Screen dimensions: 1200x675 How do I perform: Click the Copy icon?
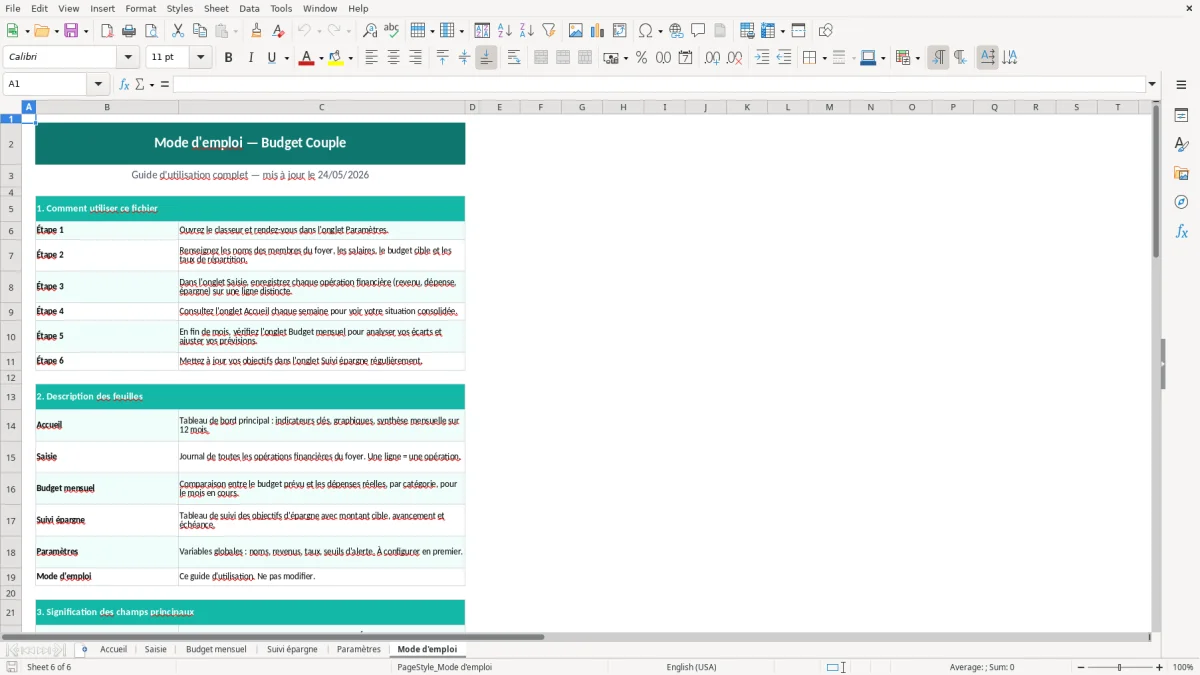tap(199, 31)
